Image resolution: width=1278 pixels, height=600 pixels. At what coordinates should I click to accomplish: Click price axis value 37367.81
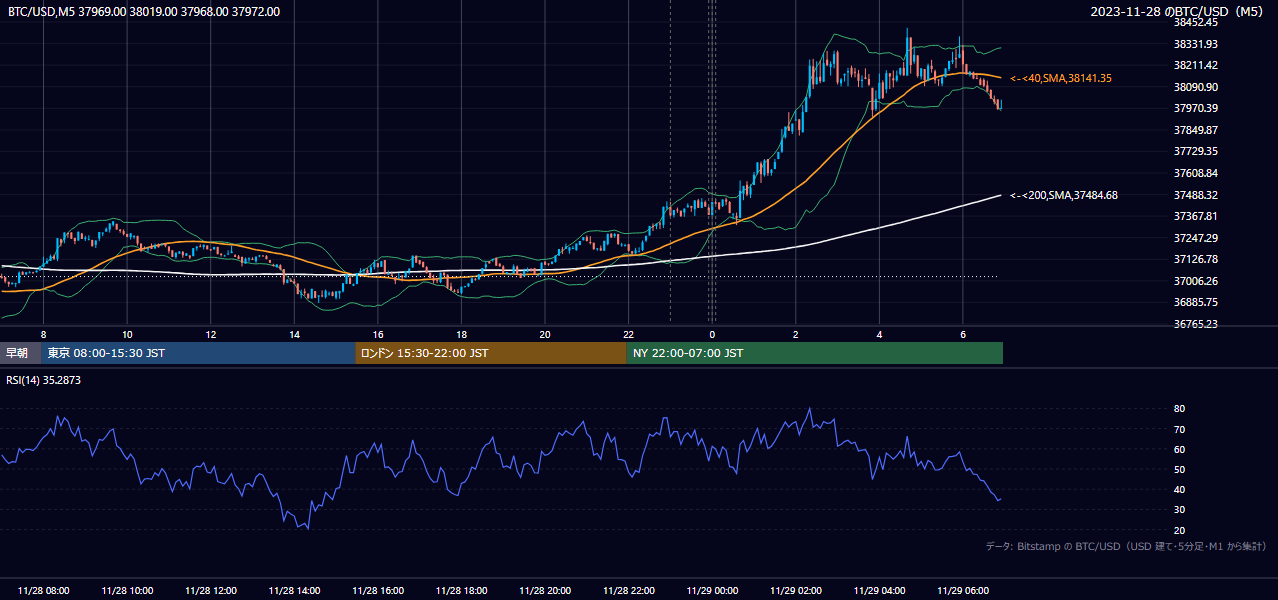click(1195, 216)
